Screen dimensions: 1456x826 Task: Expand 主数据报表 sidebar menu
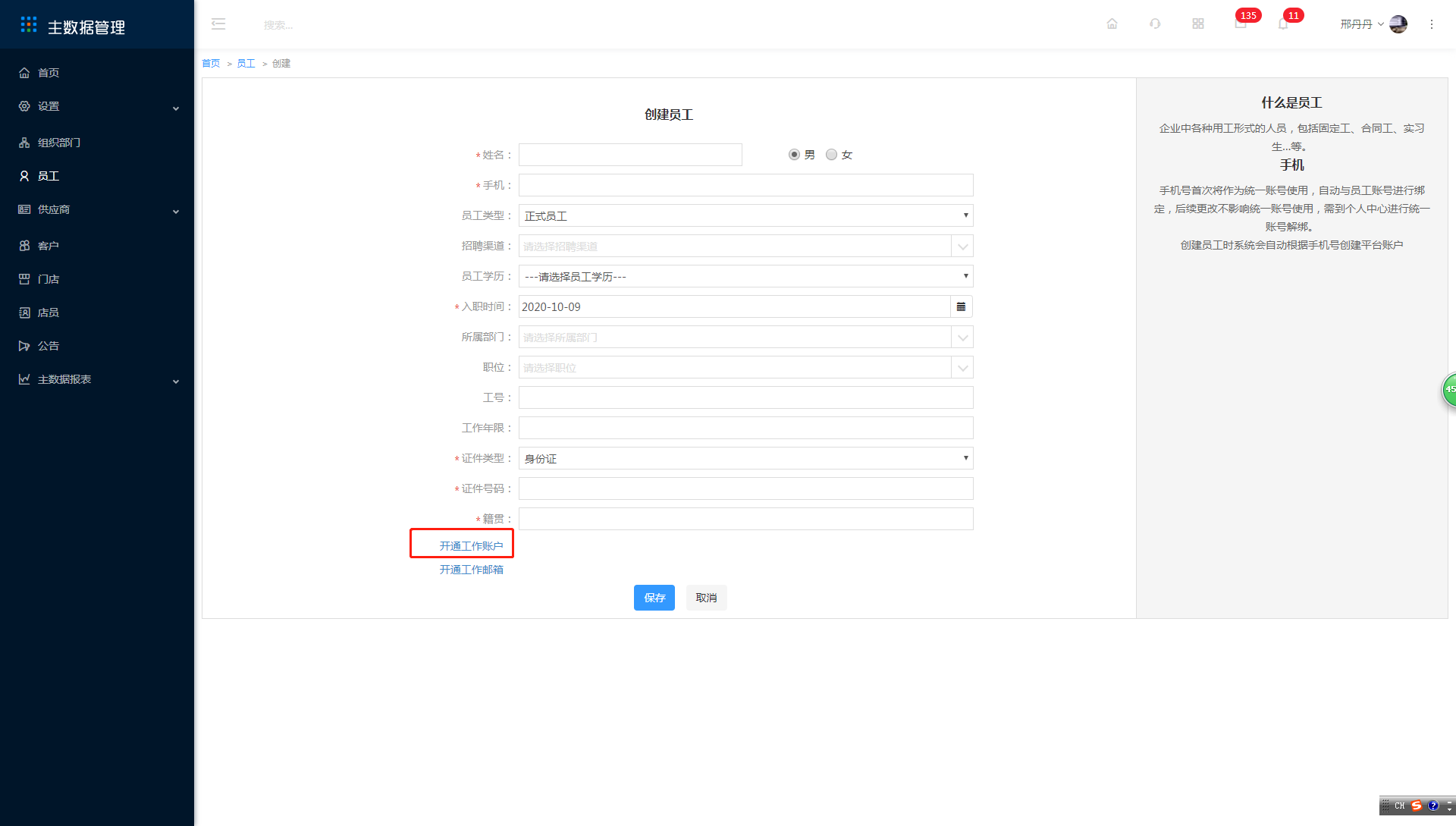[x=97, y=379]
